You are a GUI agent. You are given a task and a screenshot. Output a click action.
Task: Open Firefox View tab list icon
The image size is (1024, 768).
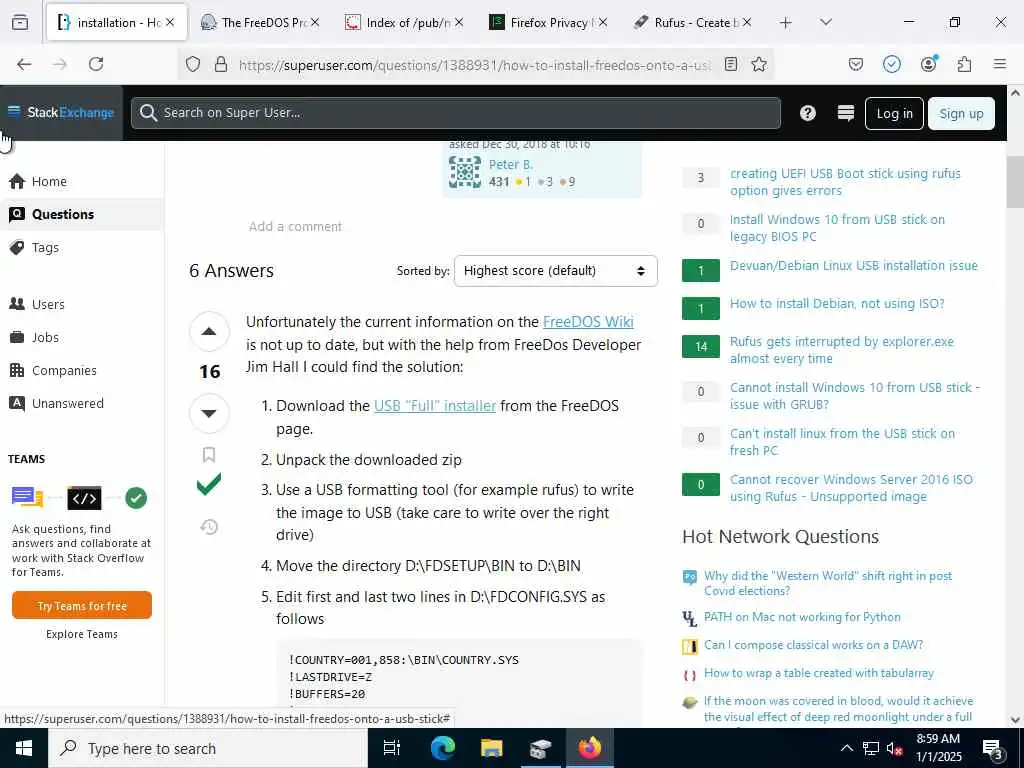click(20, 22)
